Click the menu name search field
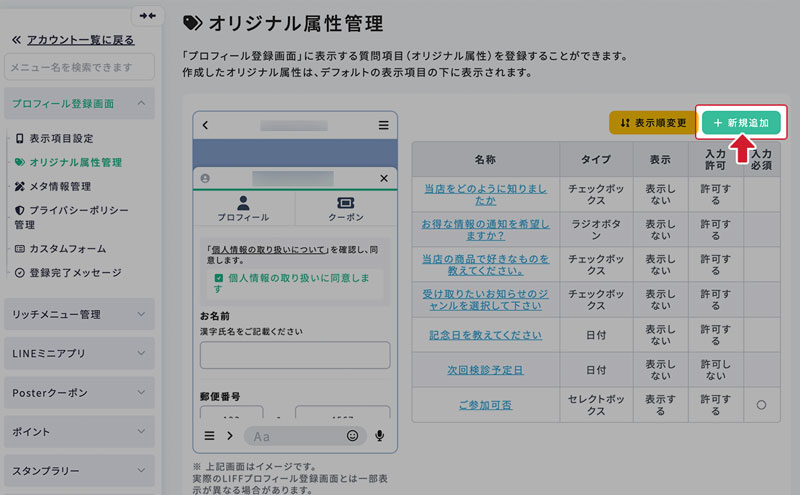This screenshot has width=800, height=495. point(79,67)
